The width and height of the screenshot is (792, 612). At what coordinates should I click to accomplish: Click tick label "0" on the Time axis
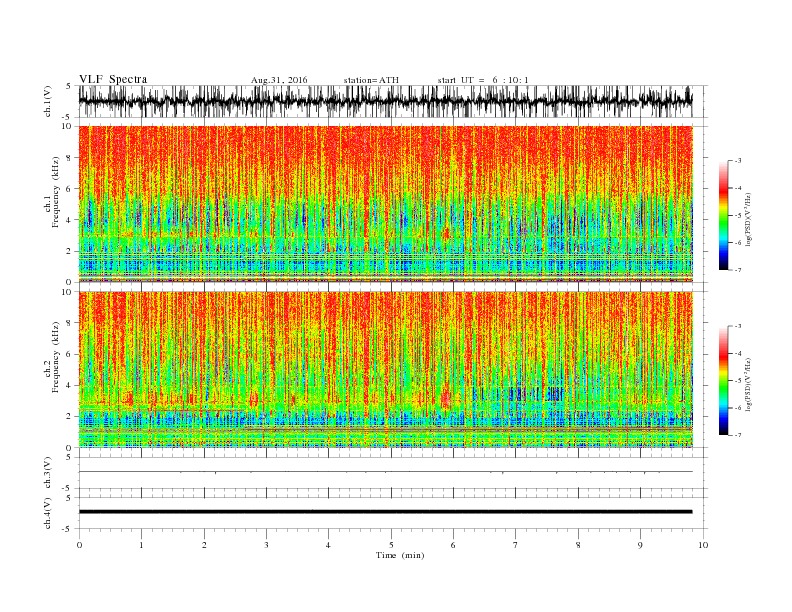(79, 545)
